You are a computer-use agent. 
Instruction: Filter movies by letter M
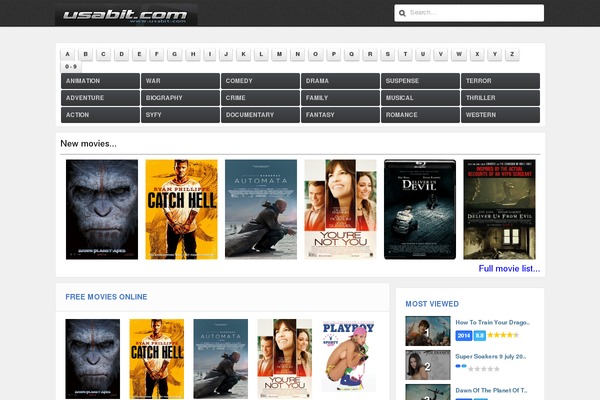coord(279,54)
